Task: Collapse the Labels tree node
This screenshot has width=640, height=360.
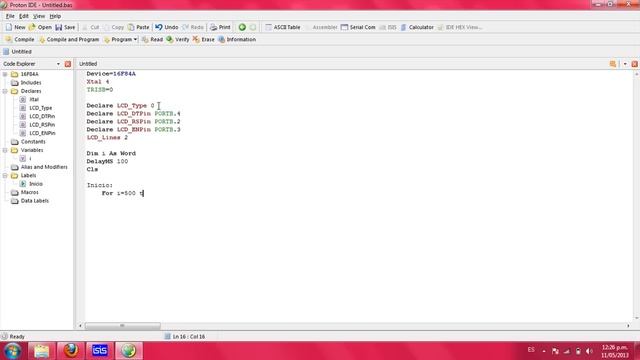Action: (5, 176)
